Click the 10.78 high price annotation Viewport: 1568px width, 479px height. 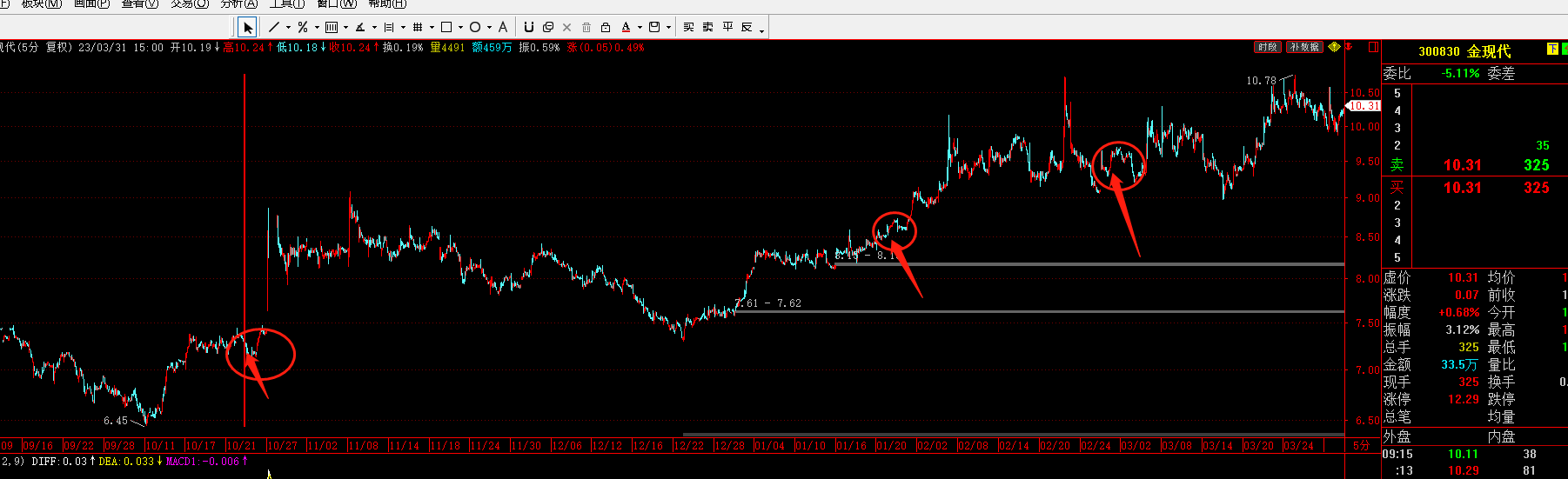coord(1261,81)
